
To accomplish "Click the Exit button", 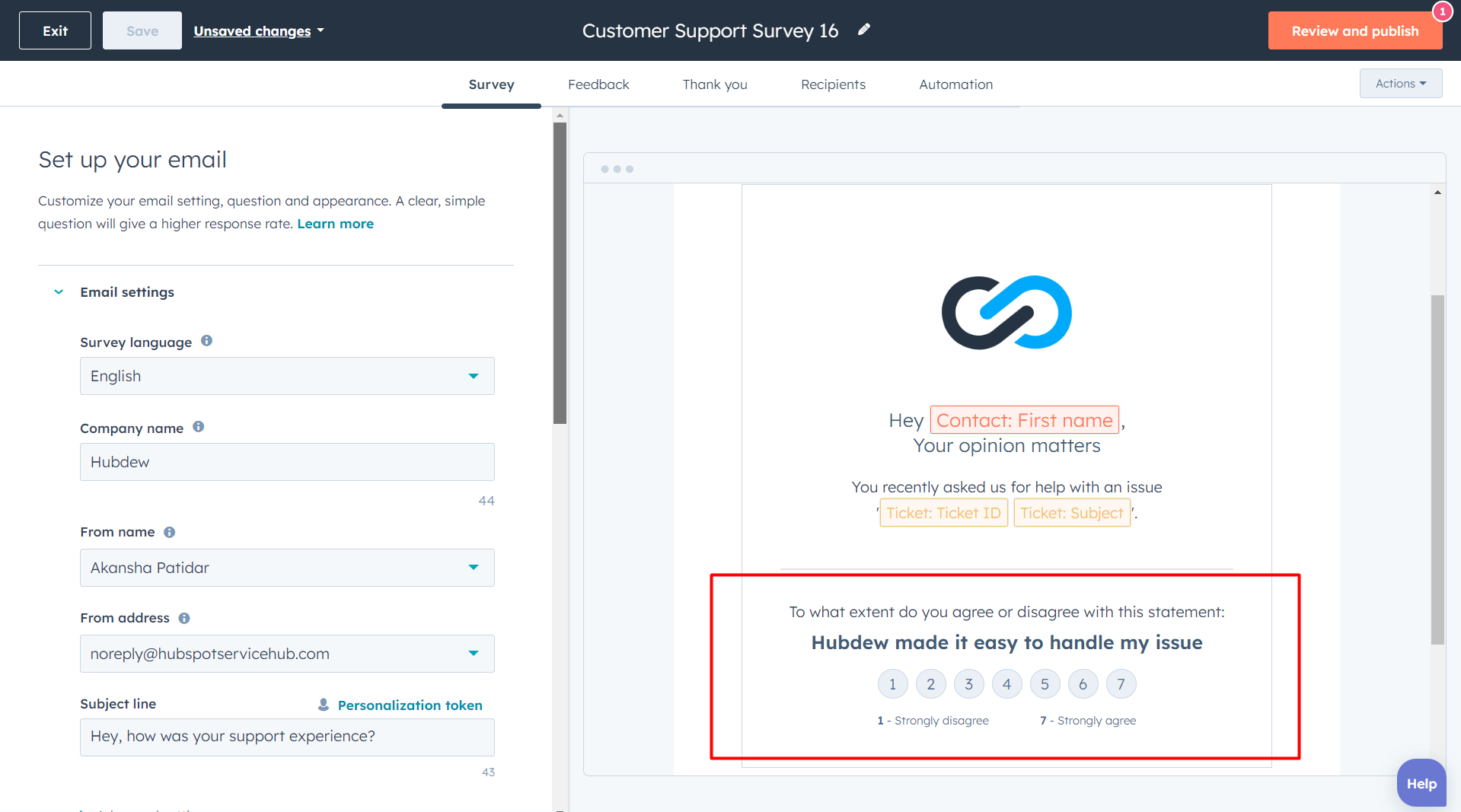I will tap(55, 30).
